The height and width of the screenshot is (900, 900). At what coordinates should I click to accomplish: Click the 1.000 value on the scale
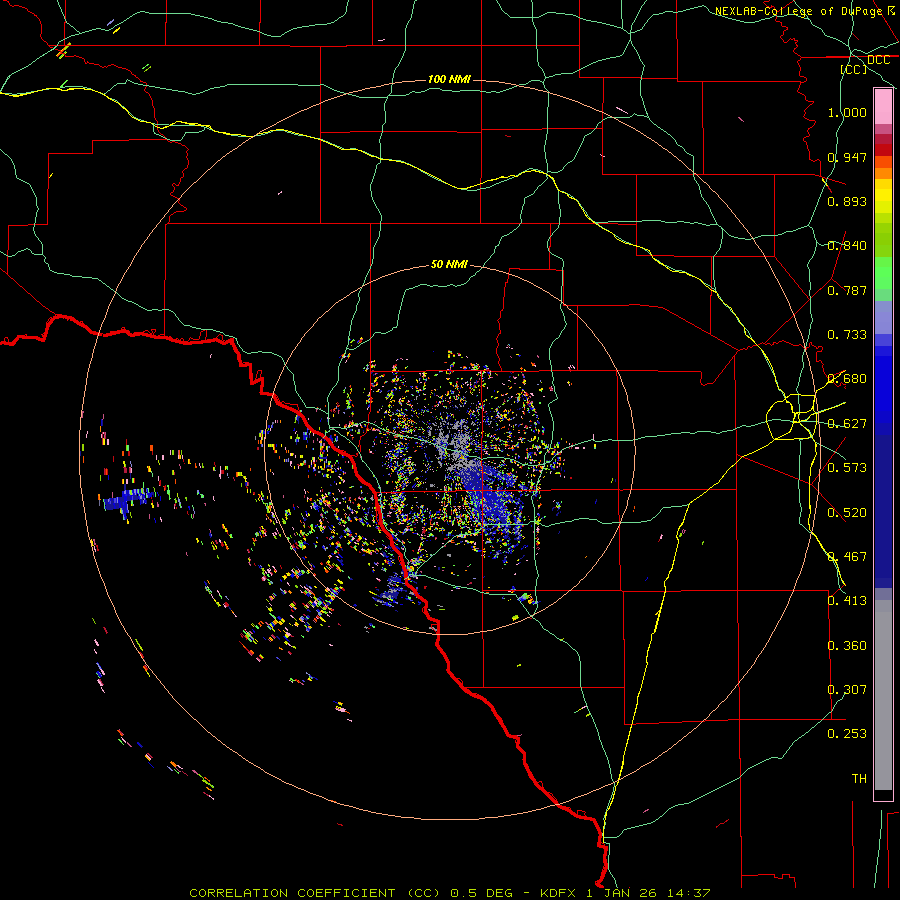[847, 112]
